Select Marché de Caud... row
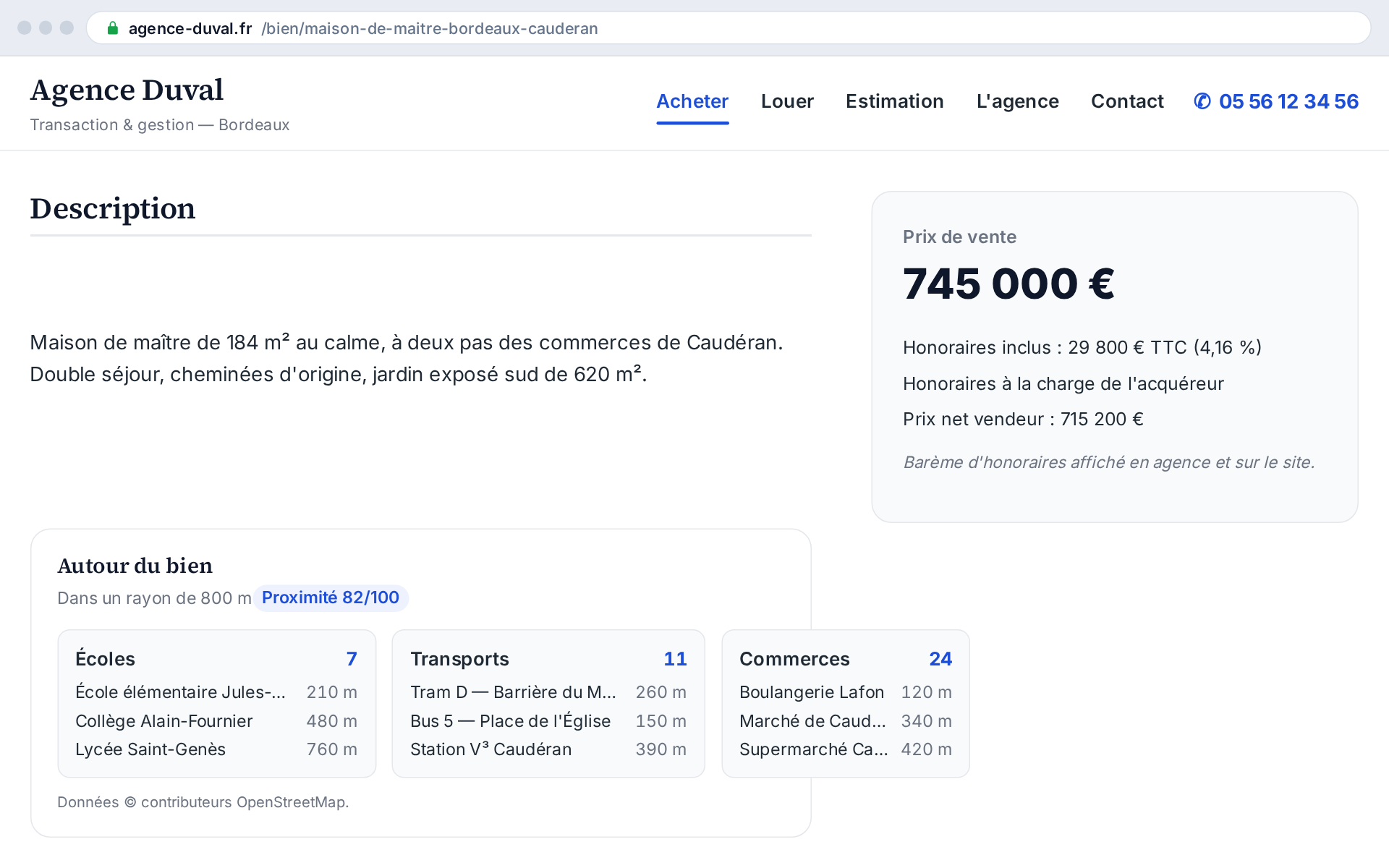Screen dimensions: 1389x868 click(x=846, y=721)
